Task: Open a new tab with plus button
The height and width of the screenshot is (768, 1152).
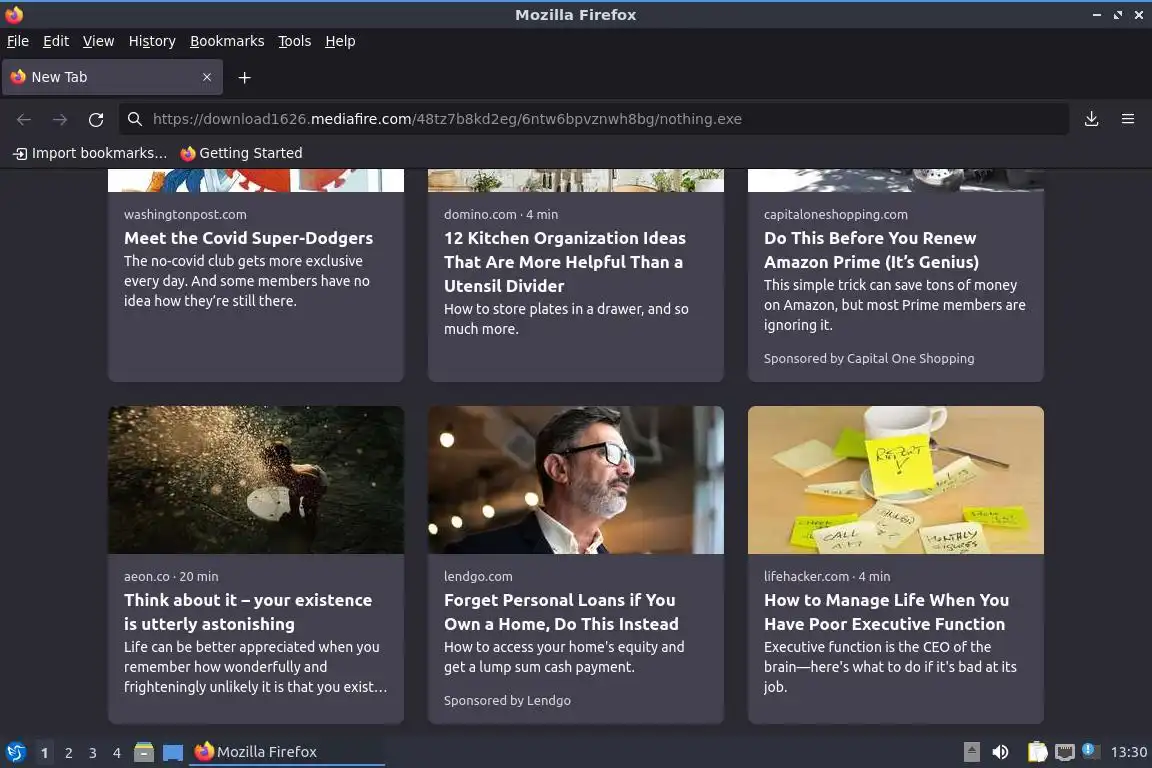Action: pos(245,77)
